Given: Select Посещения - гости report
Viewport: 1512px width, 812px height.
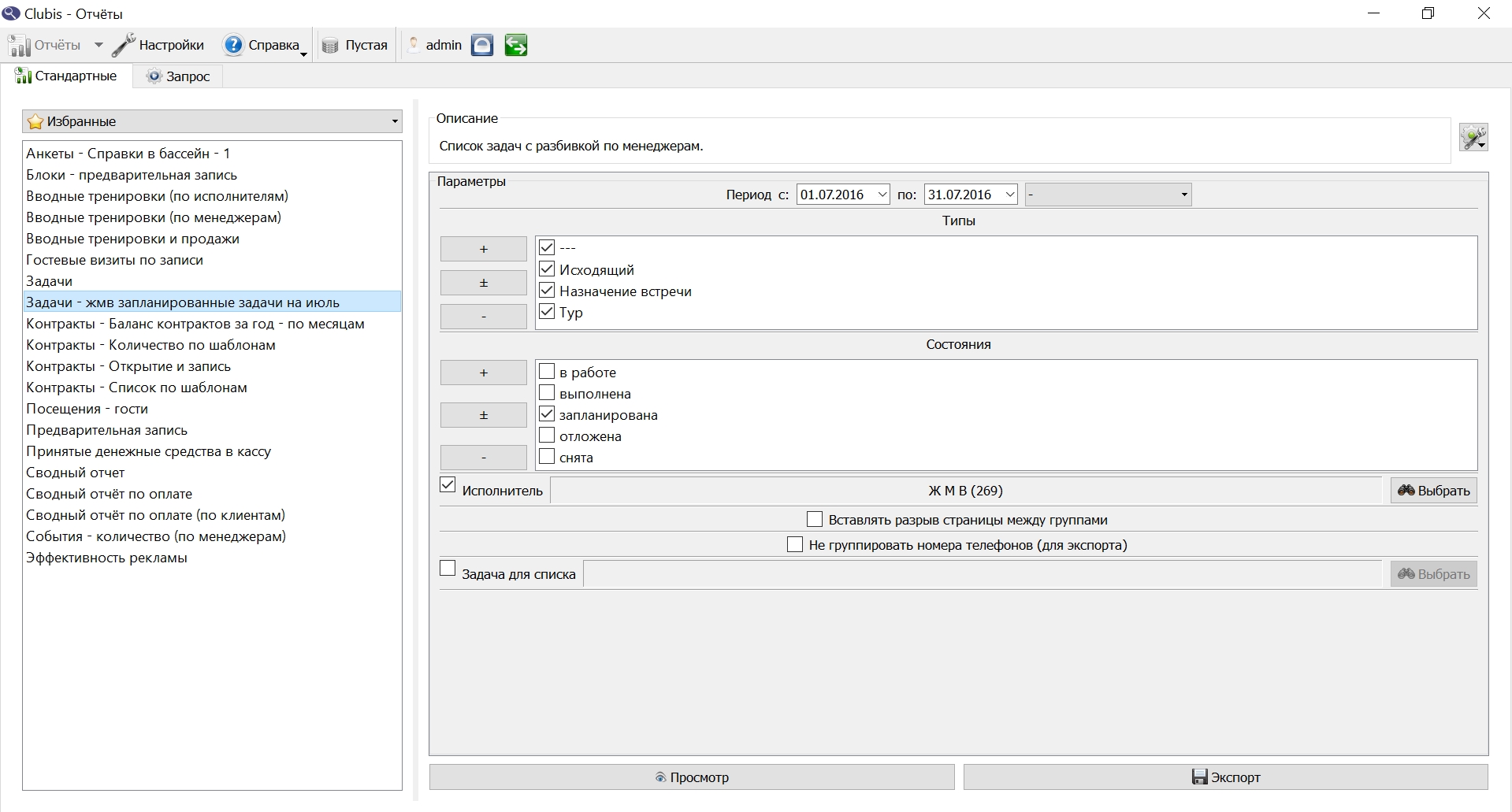Looking at the screenshot, I should (x=212, y=409).
